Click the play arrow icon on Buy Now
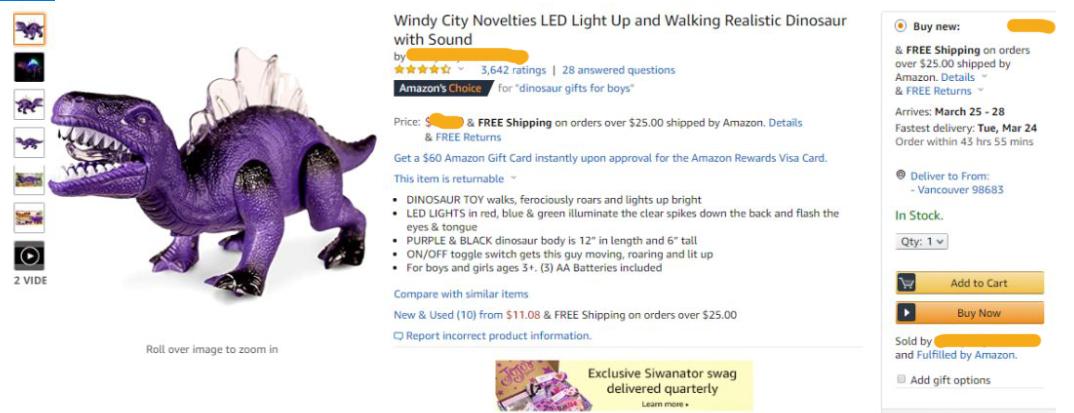The image size is (1074, 413). pyautogui.click(x=907, y=313)
